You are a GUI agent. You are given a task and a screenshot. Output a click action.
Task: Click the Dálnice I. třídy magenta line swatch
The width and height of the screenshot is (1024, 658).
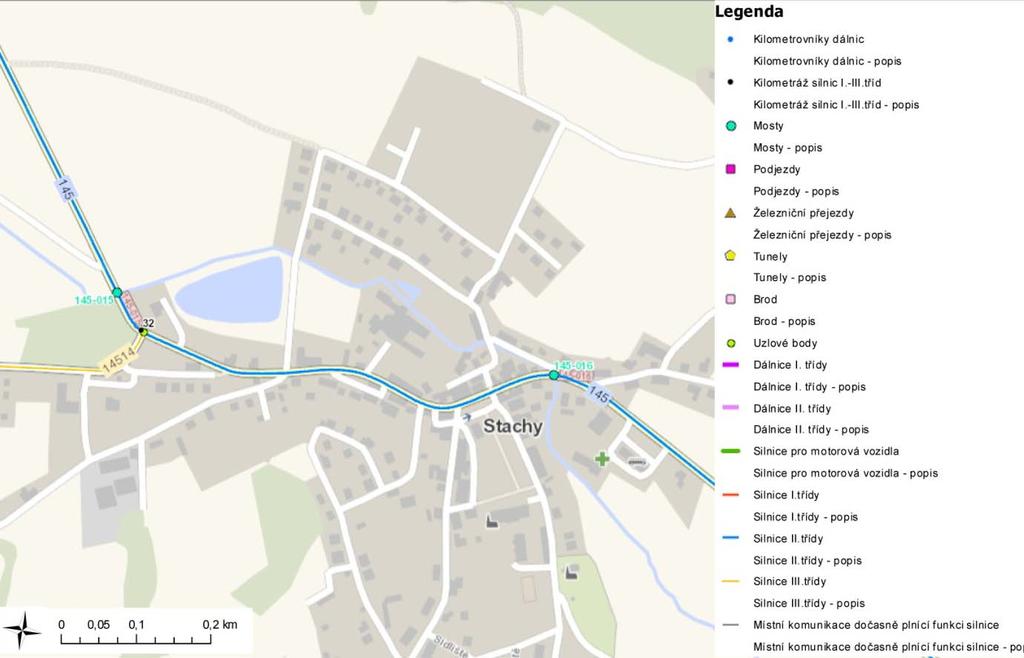point(730,365)
